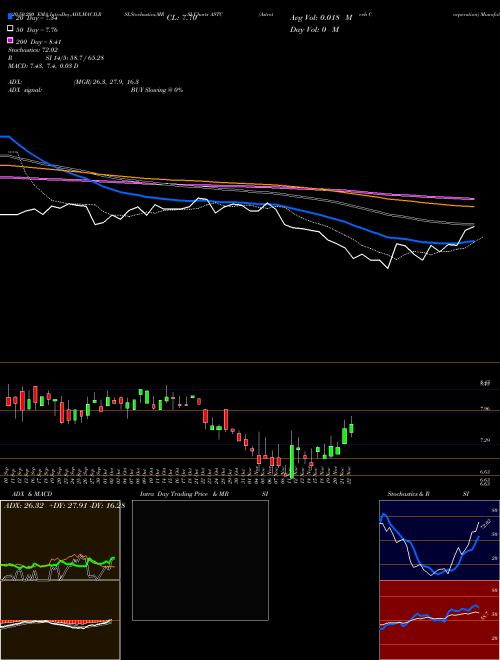Click the 'Avg Vol: 0.018 M' label
This screenshot has height=660, width=500.
click(x=321, y=18)
